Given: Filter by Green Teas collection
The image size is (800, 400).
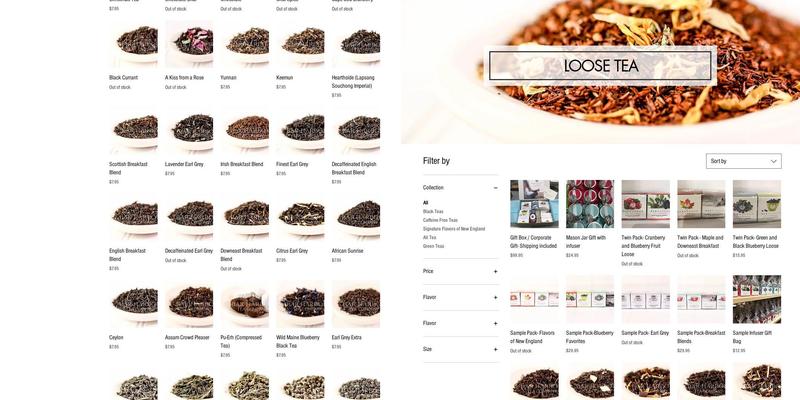Looking at the screenshot, I should point(433,246).
